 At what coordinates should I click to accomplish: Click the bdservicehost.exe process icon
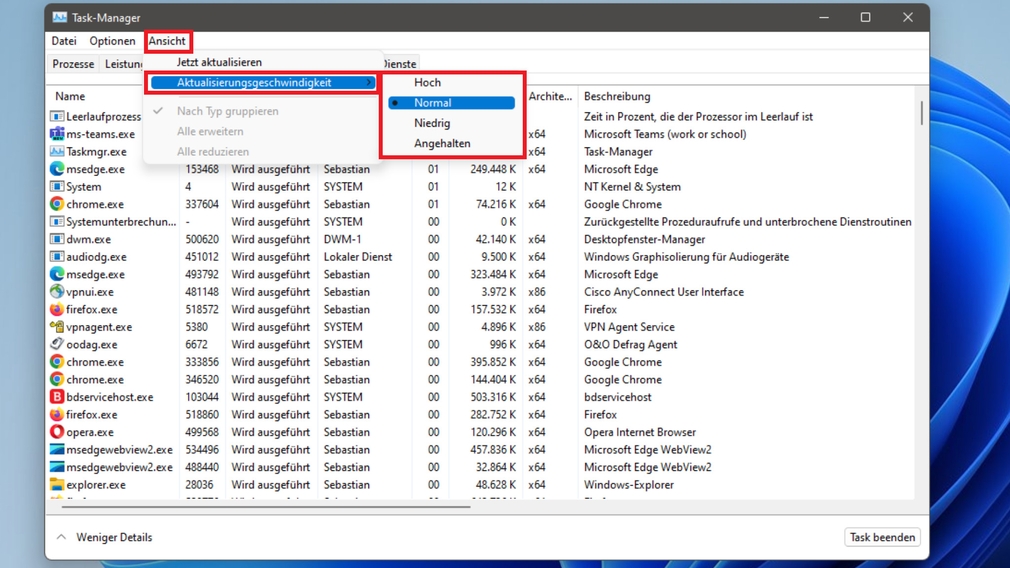pos(57,397)
